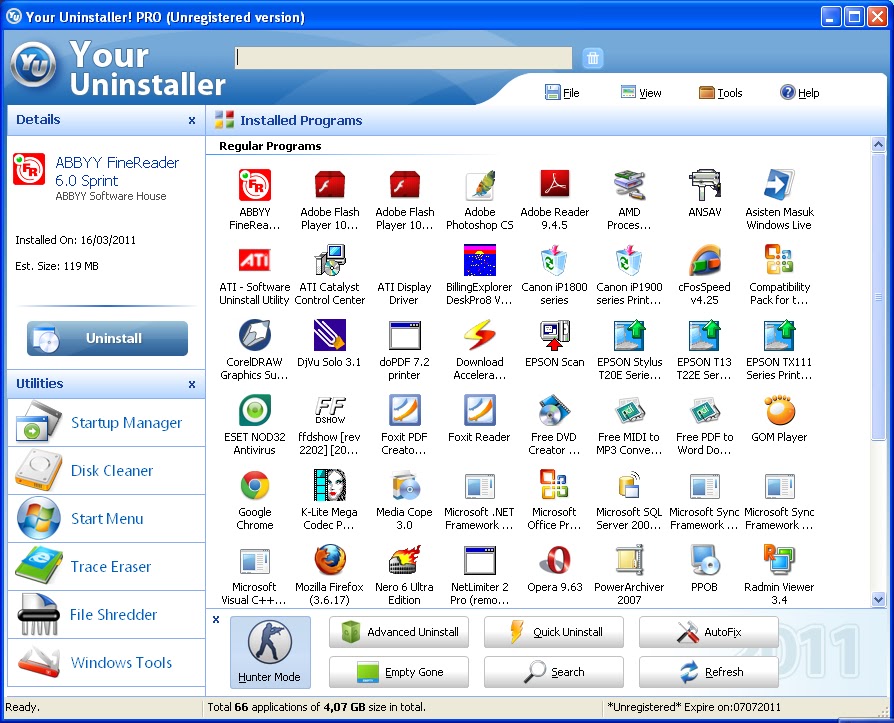
Task: Click scrollbar up arrow in program list
Action: [x=879, y=144]
